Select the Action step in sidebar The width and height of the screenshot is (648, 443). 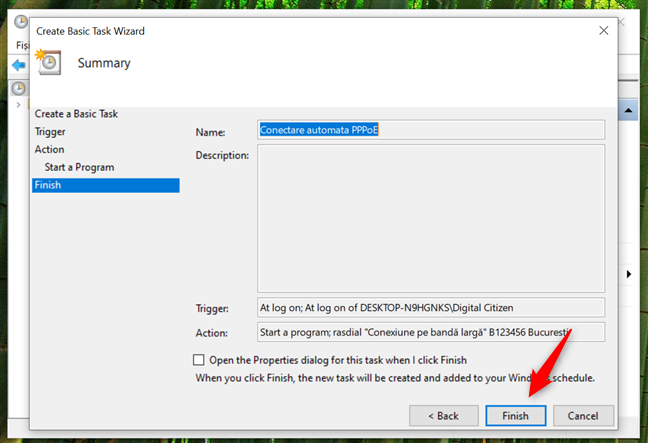pyautogui.click(x=49, y=150)
